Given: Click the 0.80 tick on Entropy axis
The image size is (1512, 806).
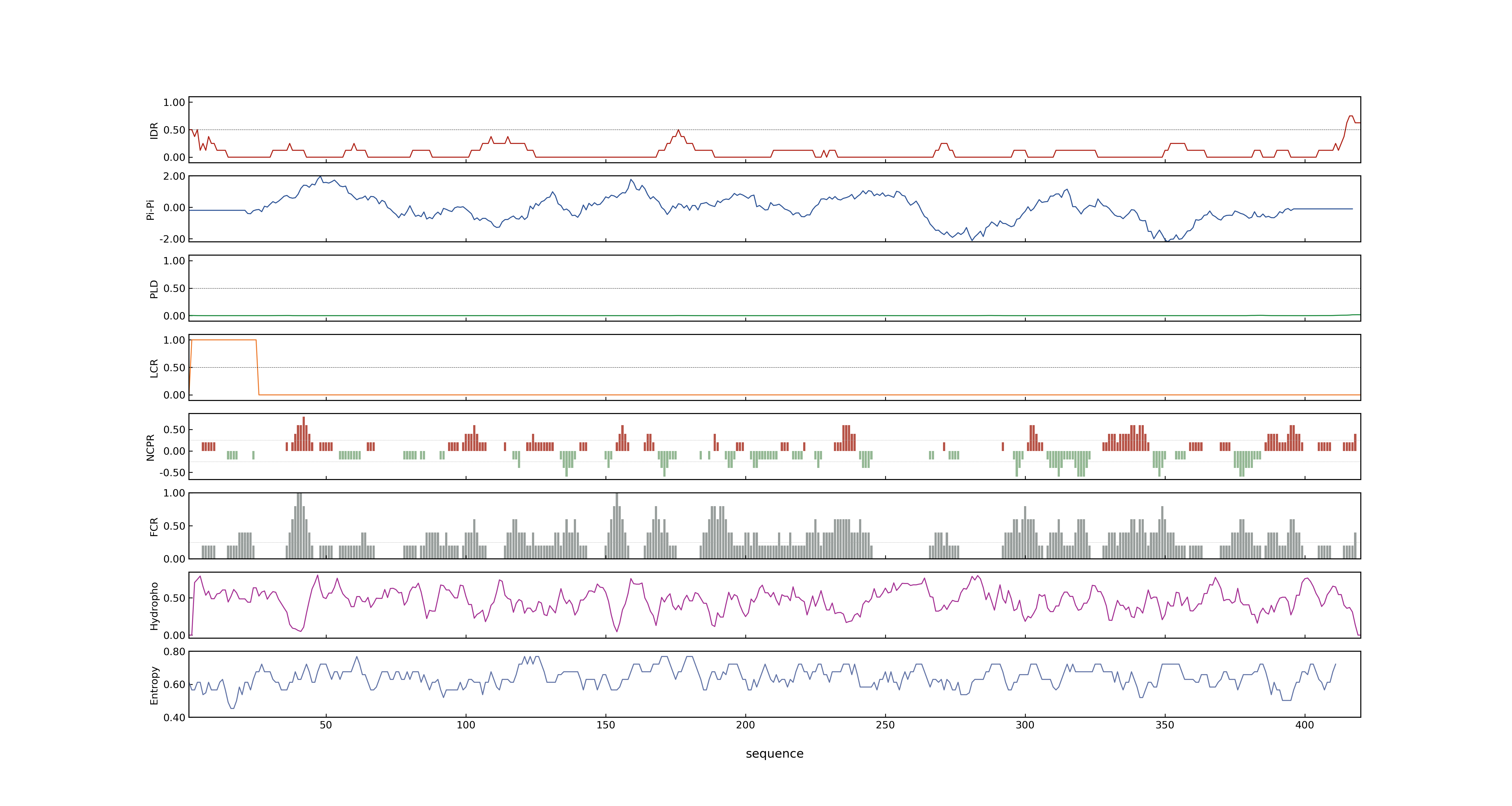Looking at the screenshot, I should tap(174, 652).
